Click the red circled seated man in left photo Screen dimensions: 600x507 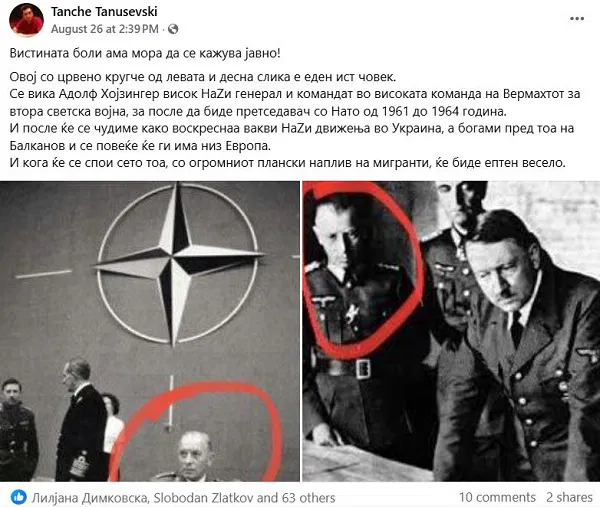(x=193, y=457)
